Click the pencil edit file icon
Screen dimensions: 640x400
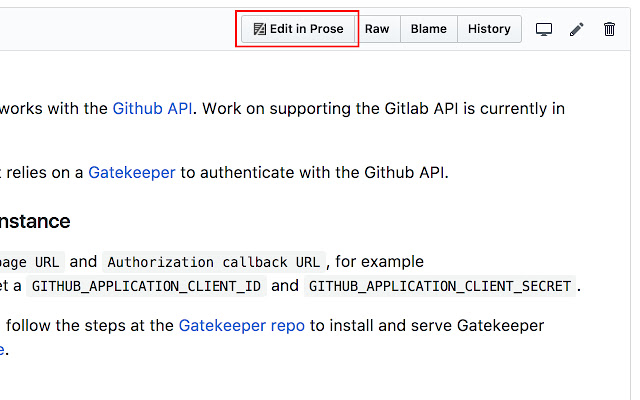577,29
